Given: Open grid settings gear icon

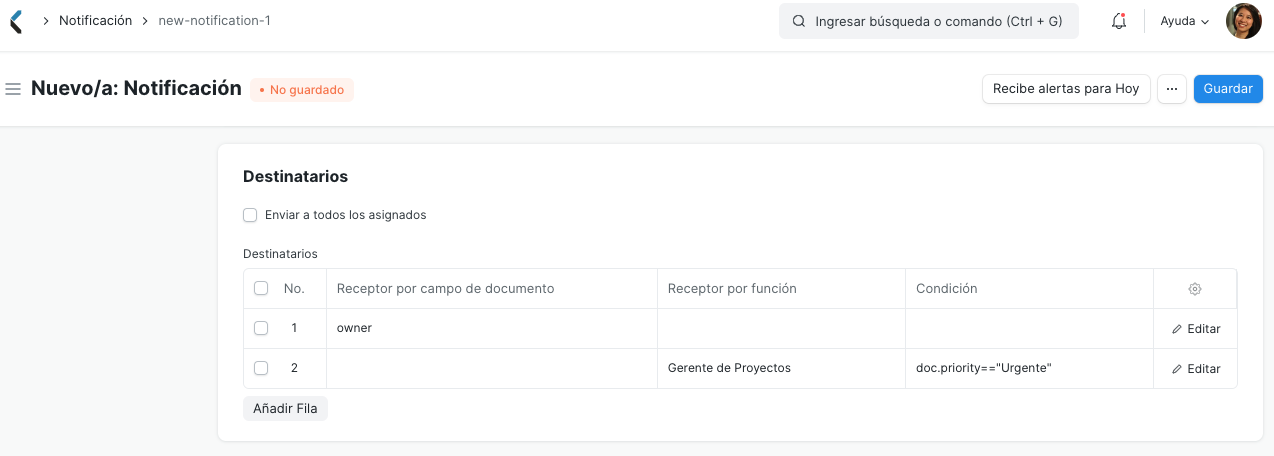Looking at the screenshot, I should point(1195,289).
